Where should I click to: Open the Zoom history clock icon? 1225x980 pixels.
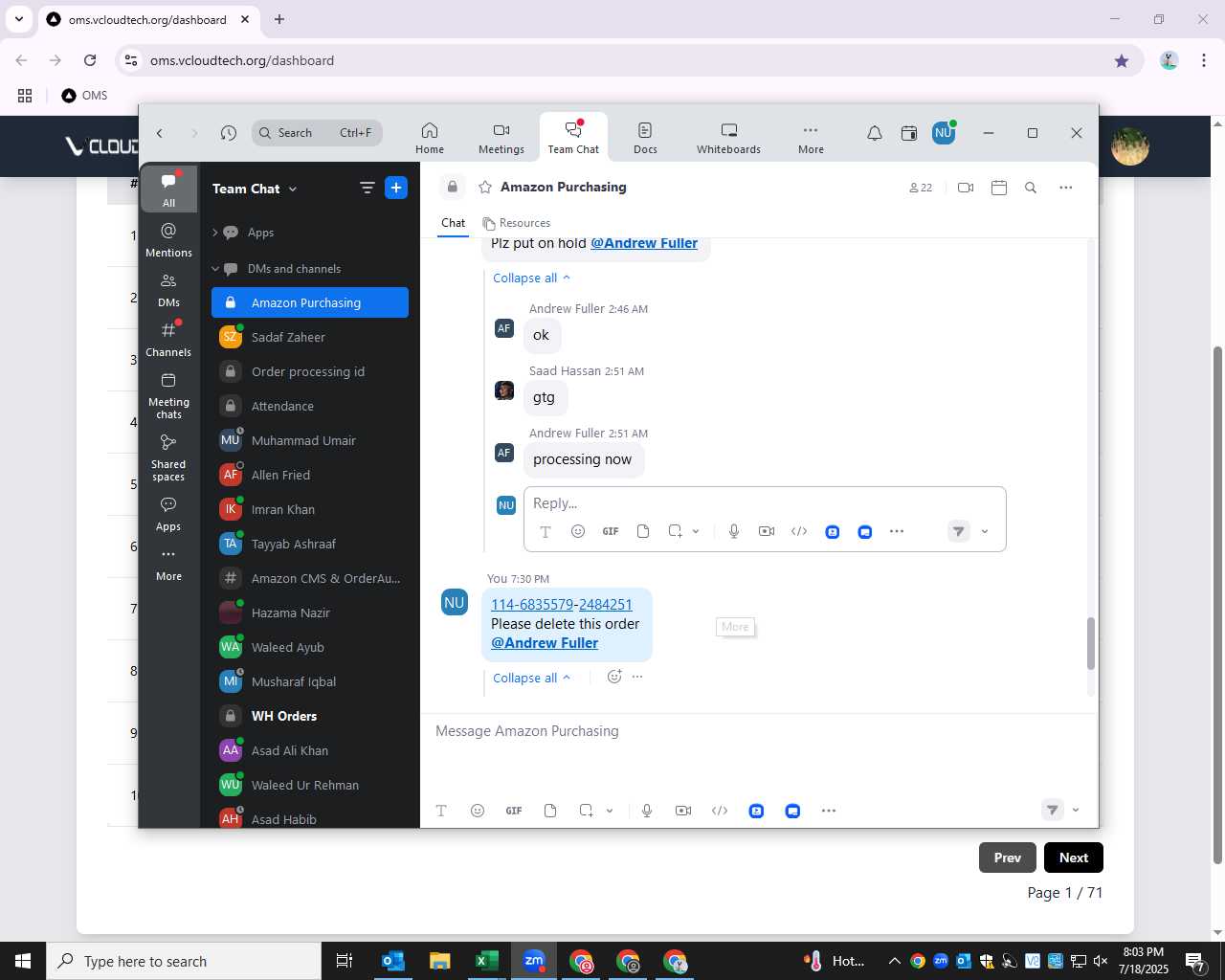228,133
